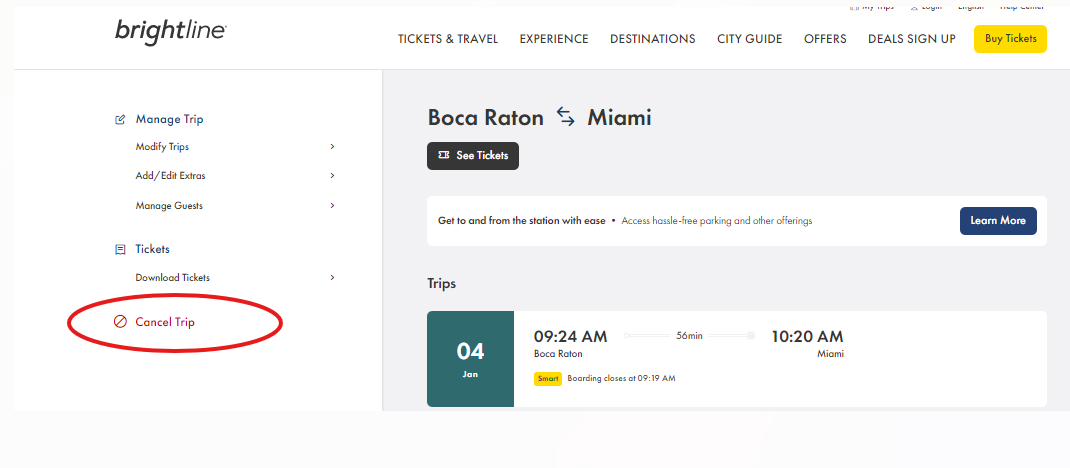Image resolution: width=1070 pixels, height=468 pixels.
Task: Expand Modify Trips chevron
Action: (x=332, y=147)
